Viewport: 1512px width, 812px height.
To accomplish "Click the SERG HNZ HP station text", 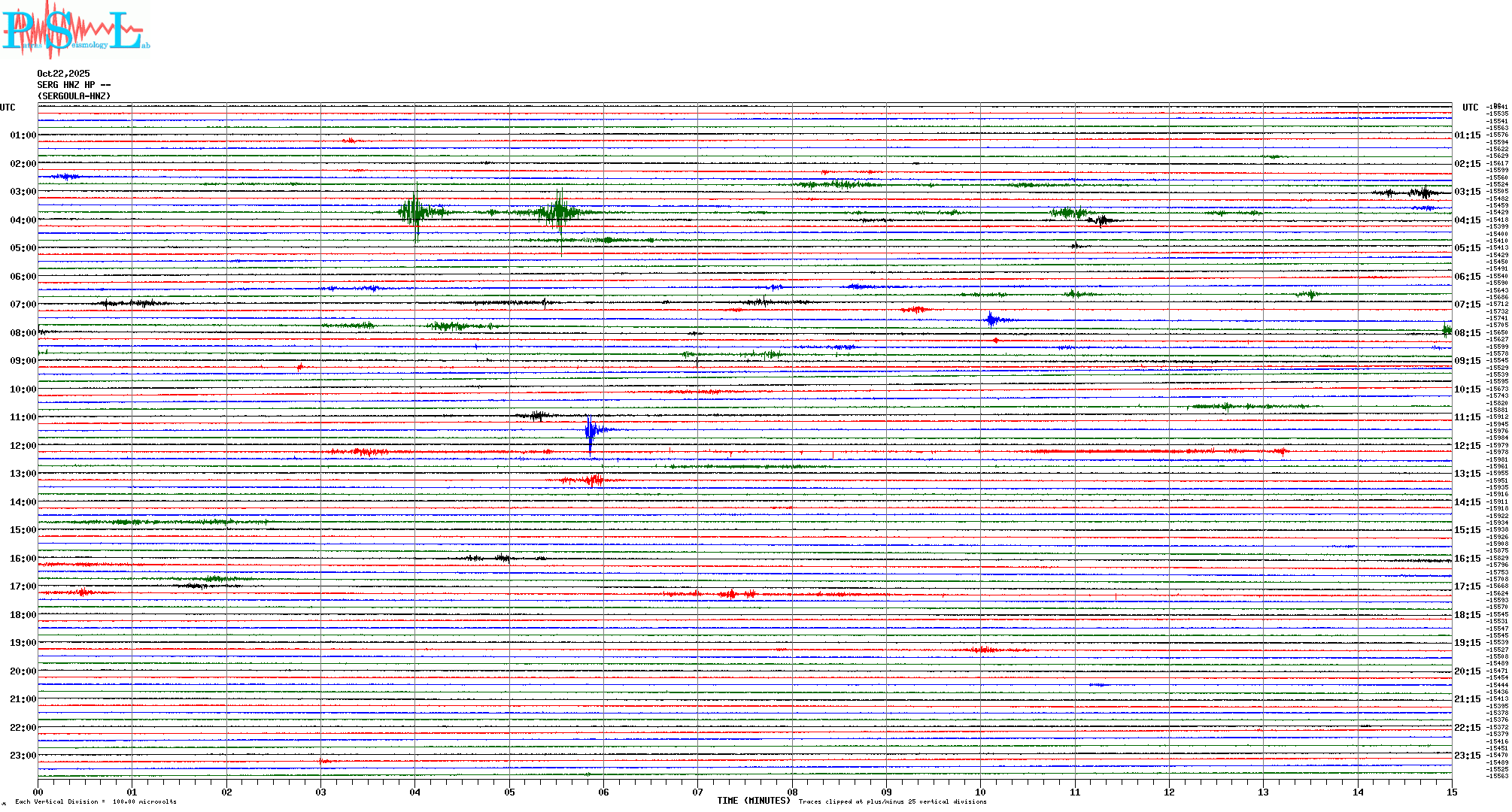I will coord(74,85).
